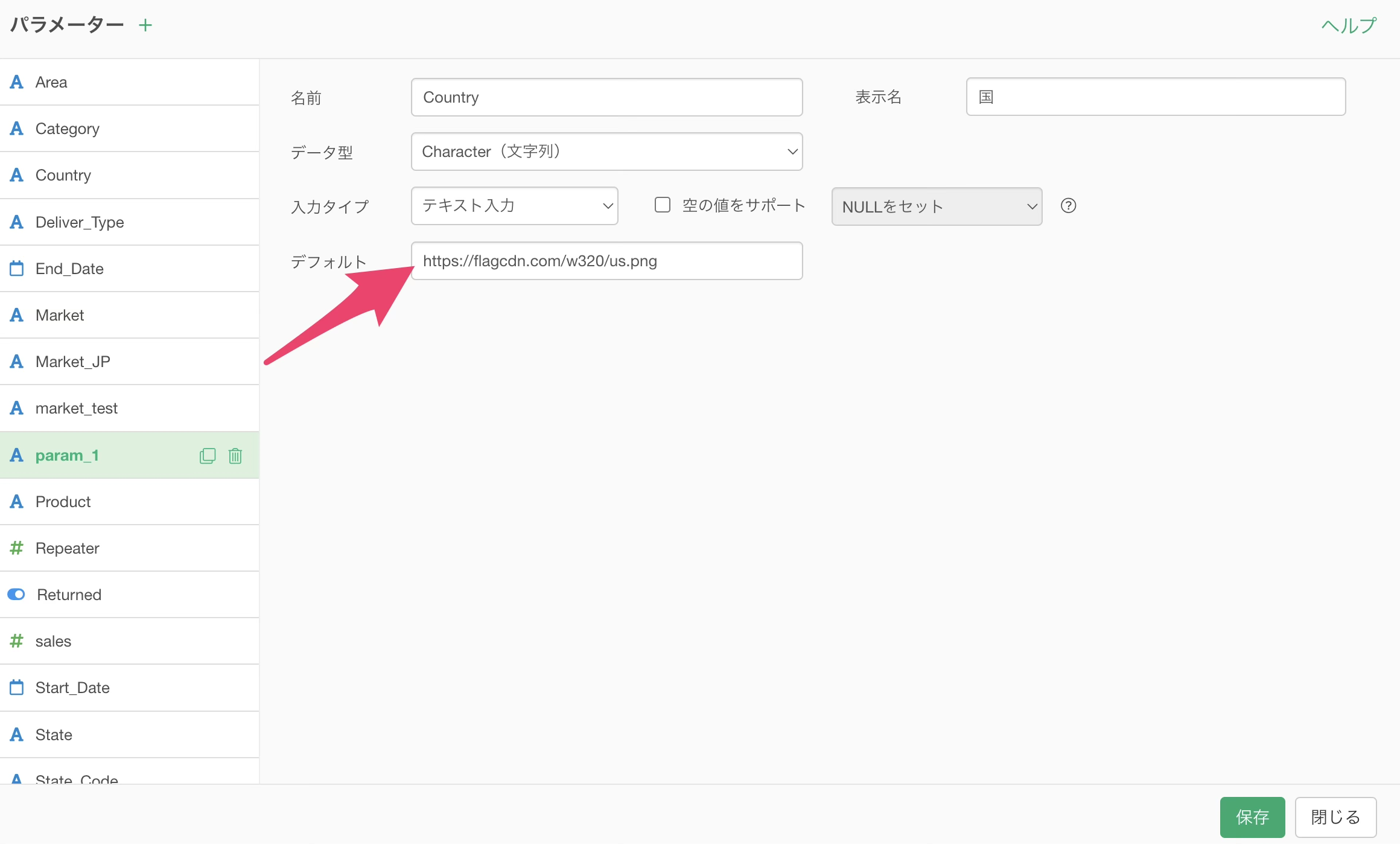Click the 名前 name input field
The height and width of the screenshot is (844, 1400).
[606, 97]
